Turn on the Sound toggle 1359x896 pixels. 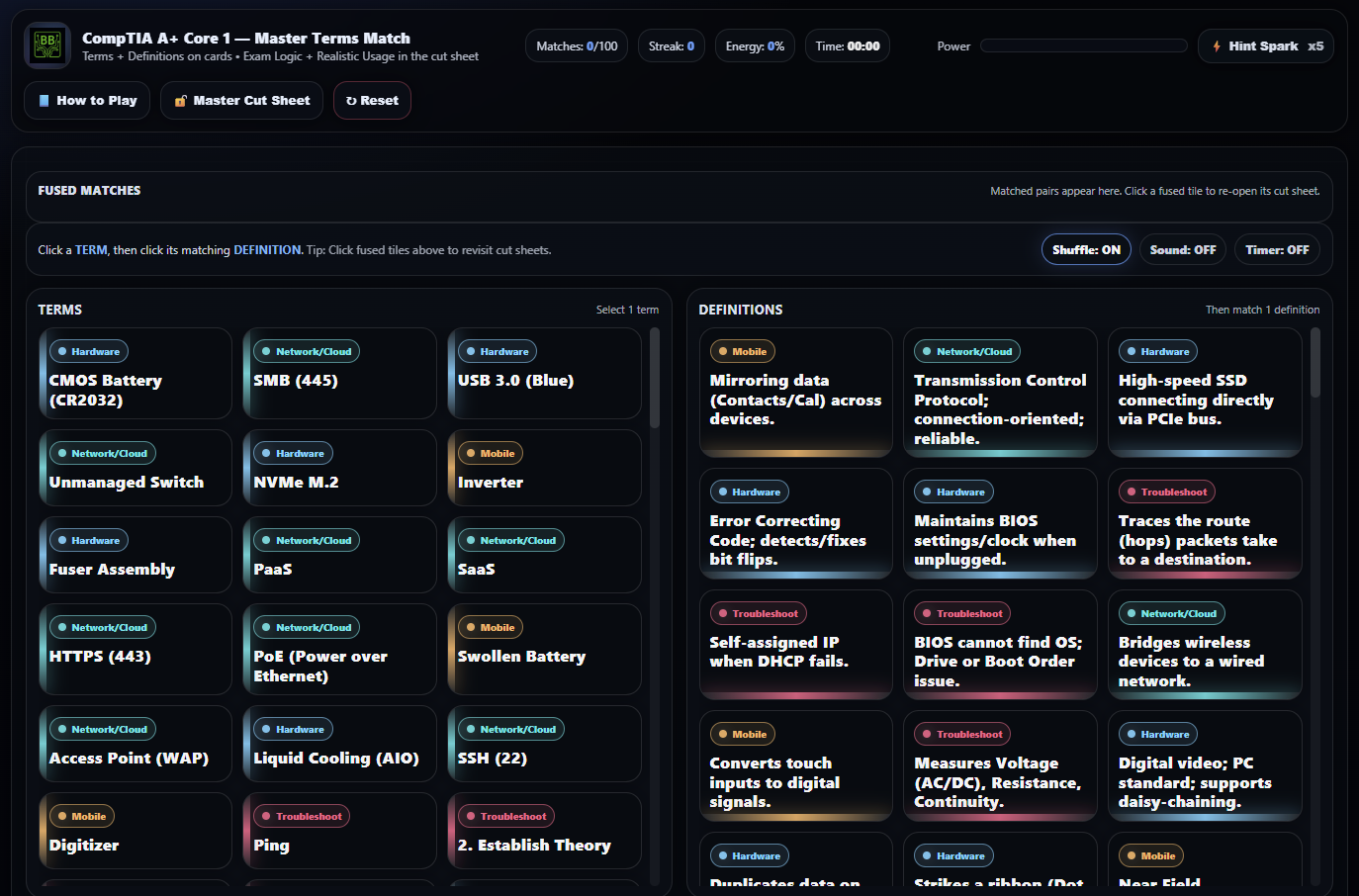pos(1182,250)
